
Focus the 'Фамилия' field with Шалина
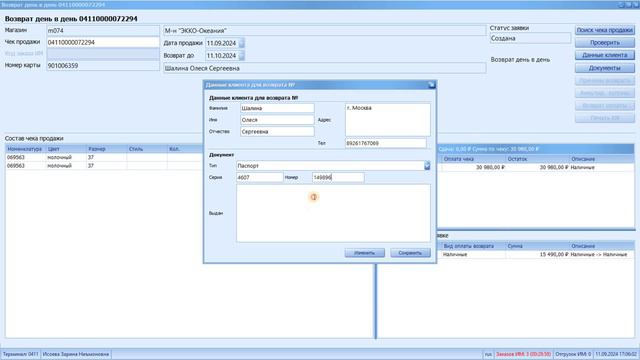click(x=277, y=108)
